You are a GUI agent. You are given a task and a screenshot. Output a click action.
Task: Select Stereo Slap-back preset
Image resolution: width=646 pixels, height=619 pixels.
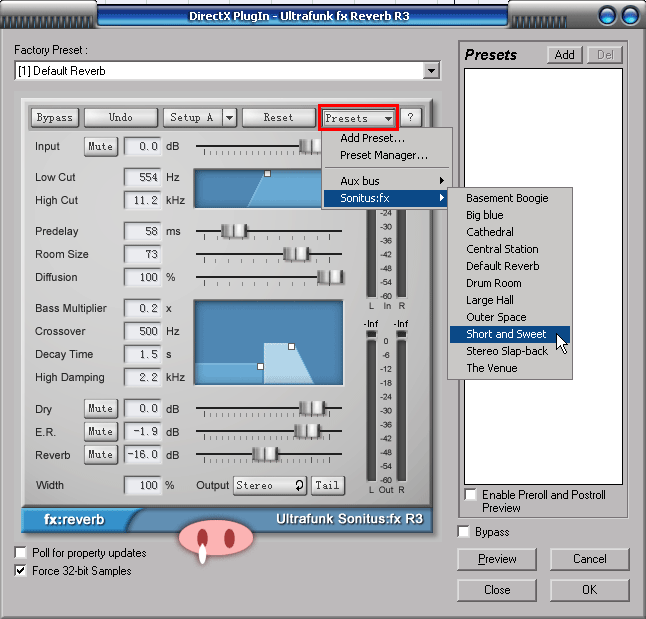point(510,351)
